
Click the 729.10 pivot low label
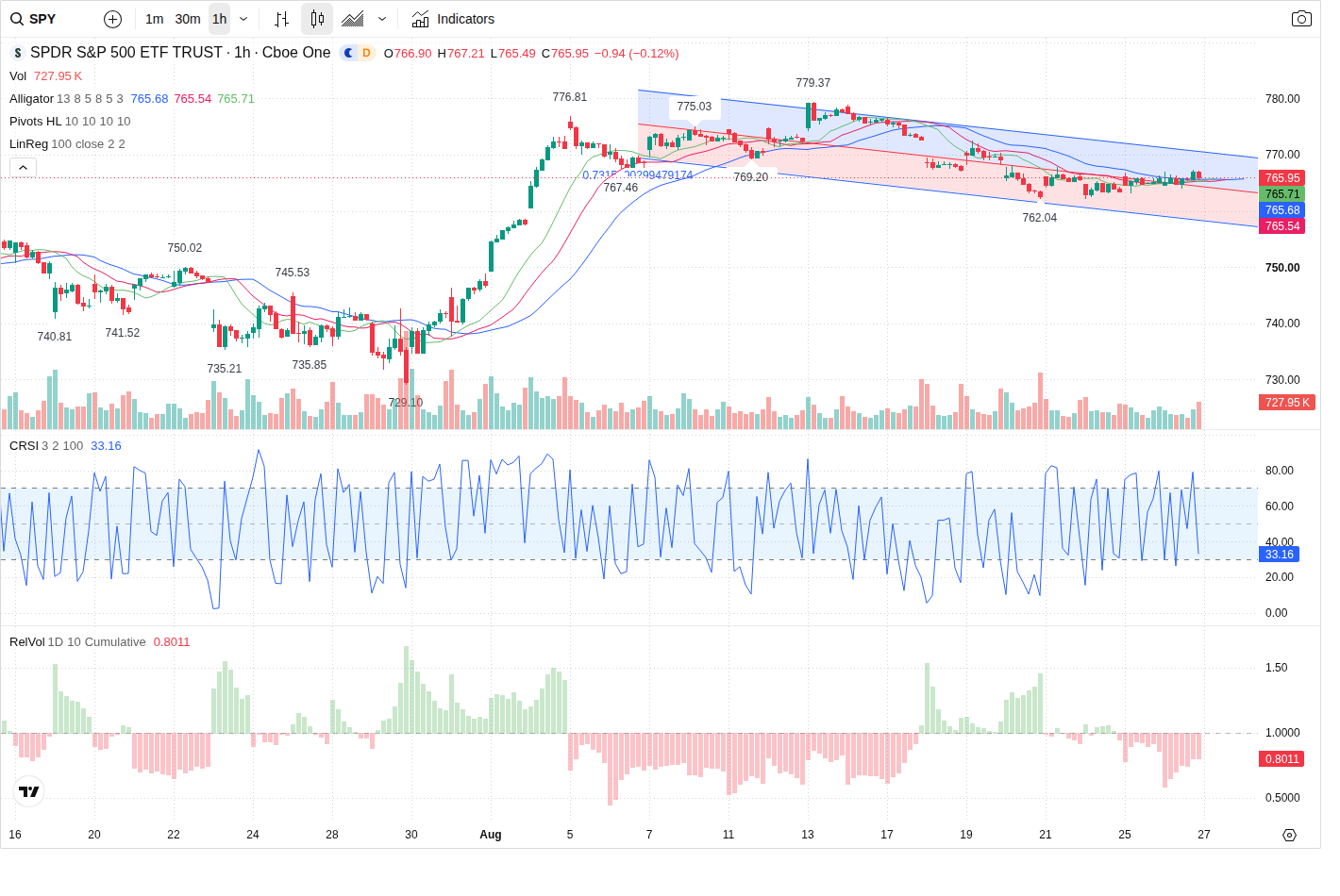[x=406, y=403]
